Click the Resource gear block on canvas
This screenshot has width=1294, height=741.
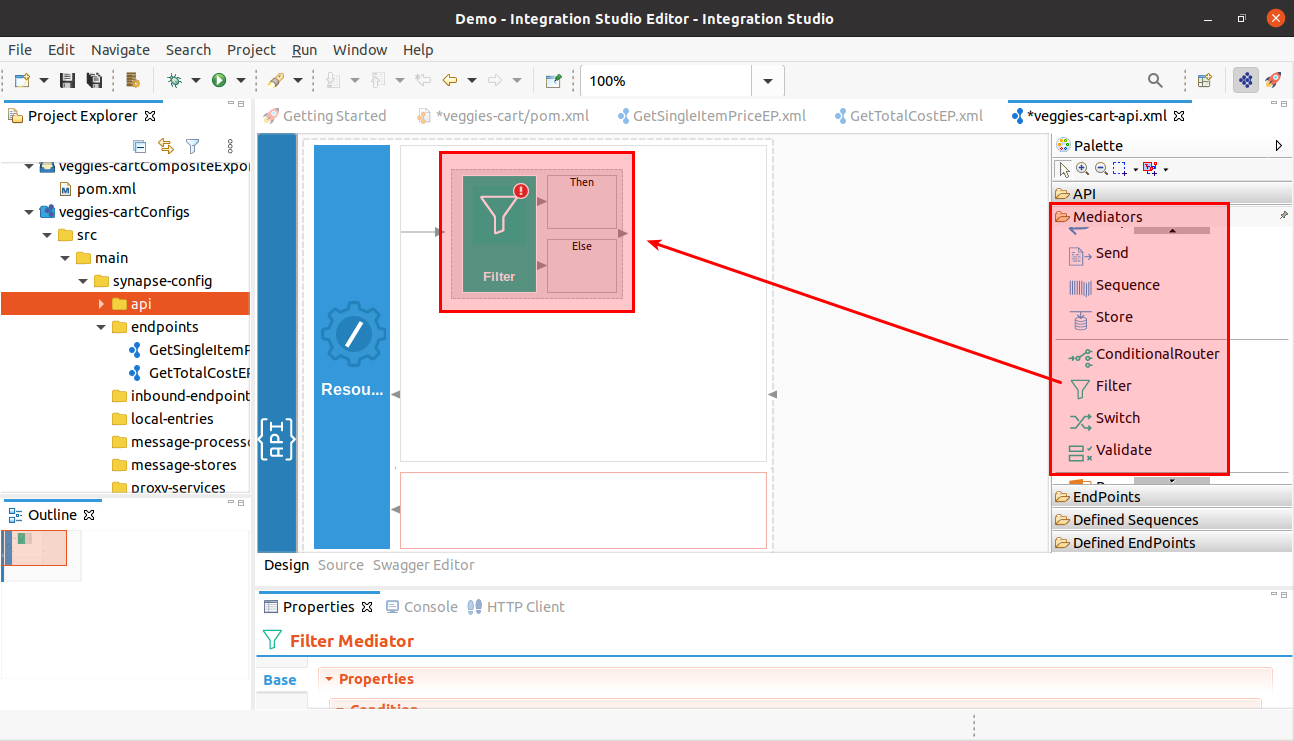352,347
